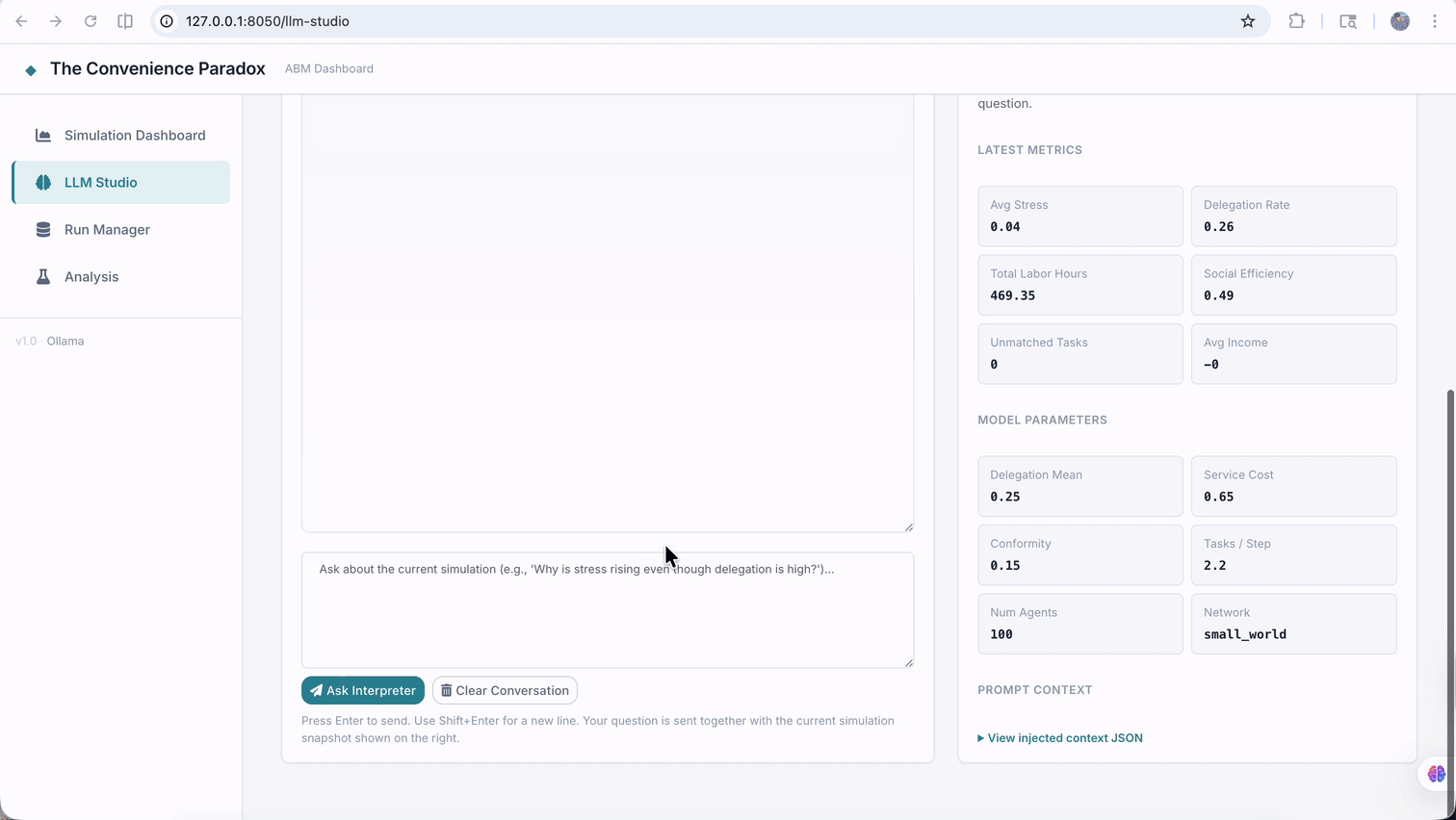
Task: Click the ABM Dashboard subtitle
Action: (329, 69)
